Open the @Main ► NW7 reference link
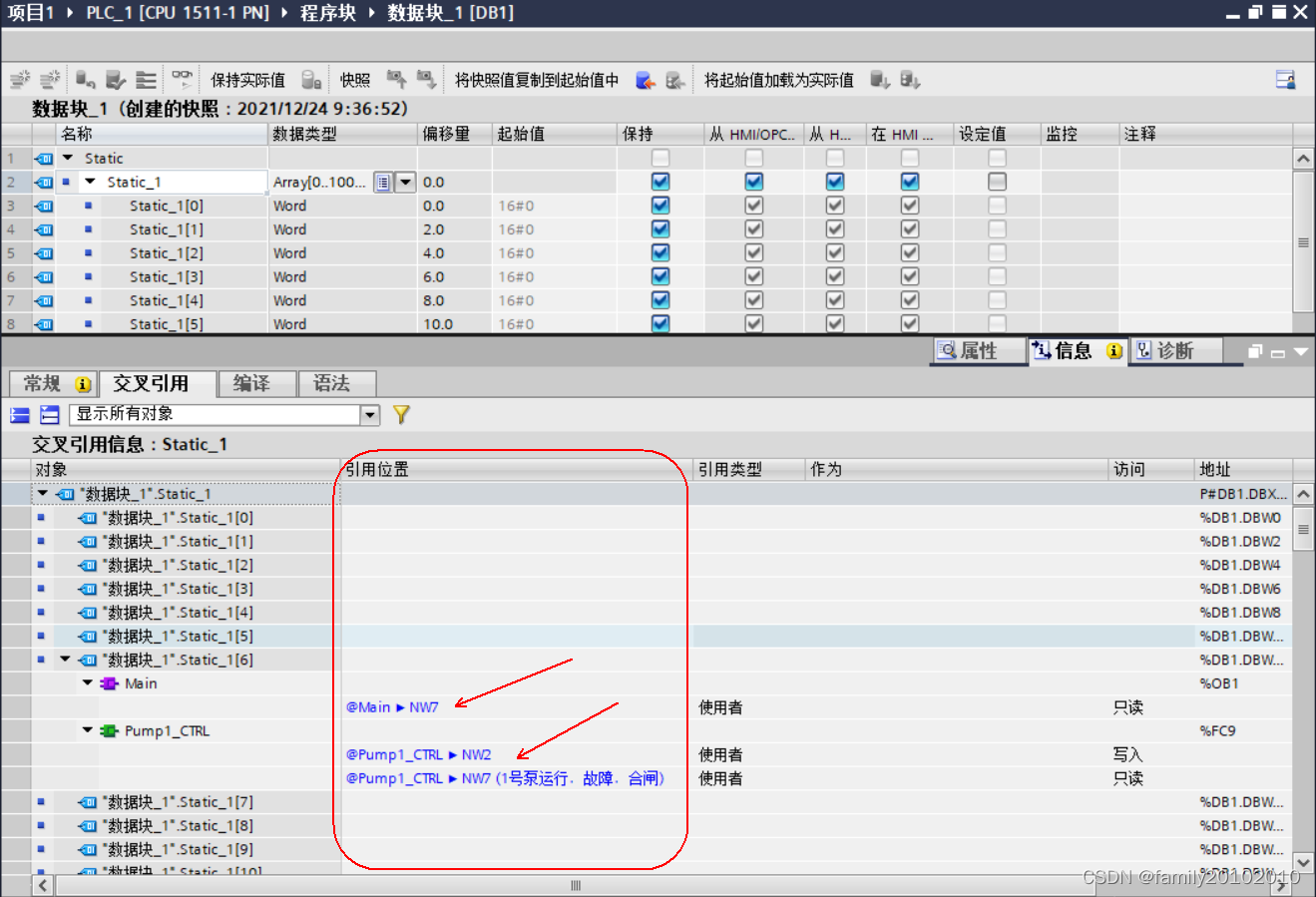 [392, 707]
